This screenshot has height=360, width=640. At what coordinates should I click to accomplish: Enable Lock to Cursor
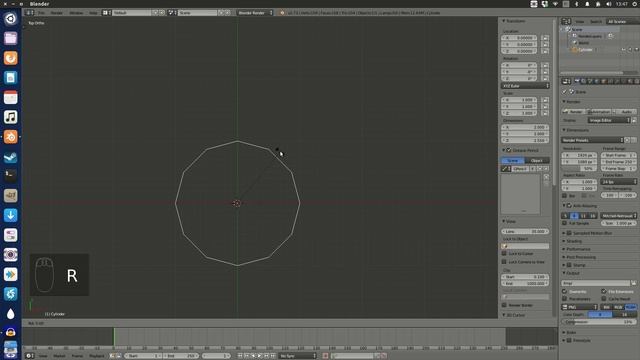point(504,253)
